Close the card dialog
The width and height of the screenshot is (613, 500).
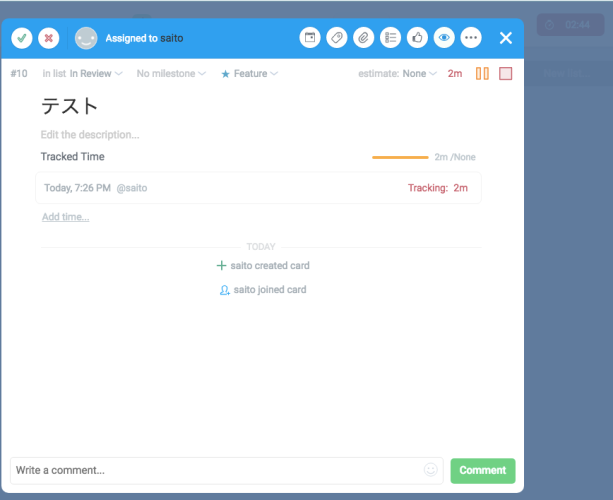click(x=506, y=38)
